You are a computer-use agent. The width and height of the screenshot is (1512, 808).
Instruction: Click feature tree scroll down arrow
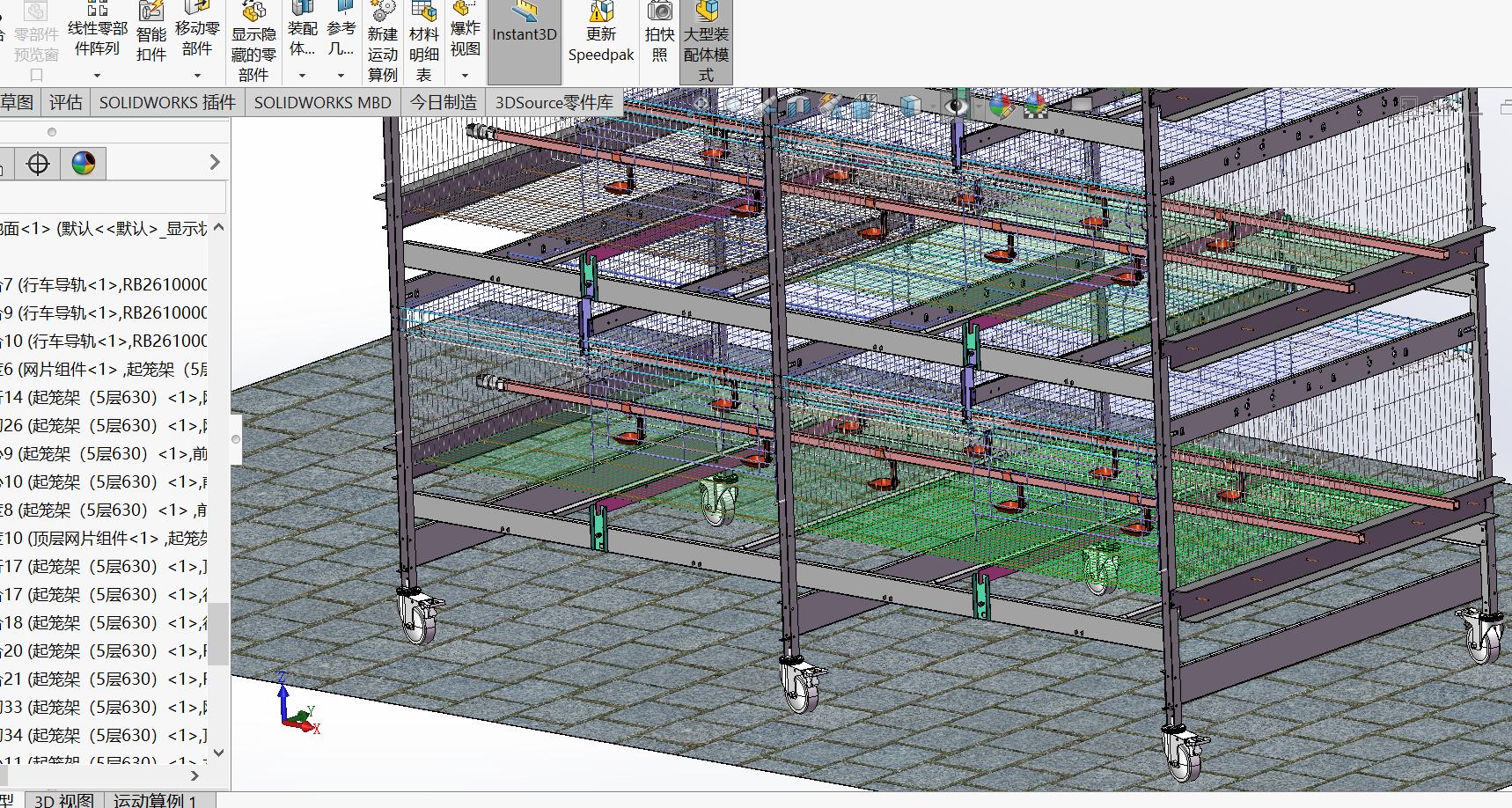tap(218, 753)
